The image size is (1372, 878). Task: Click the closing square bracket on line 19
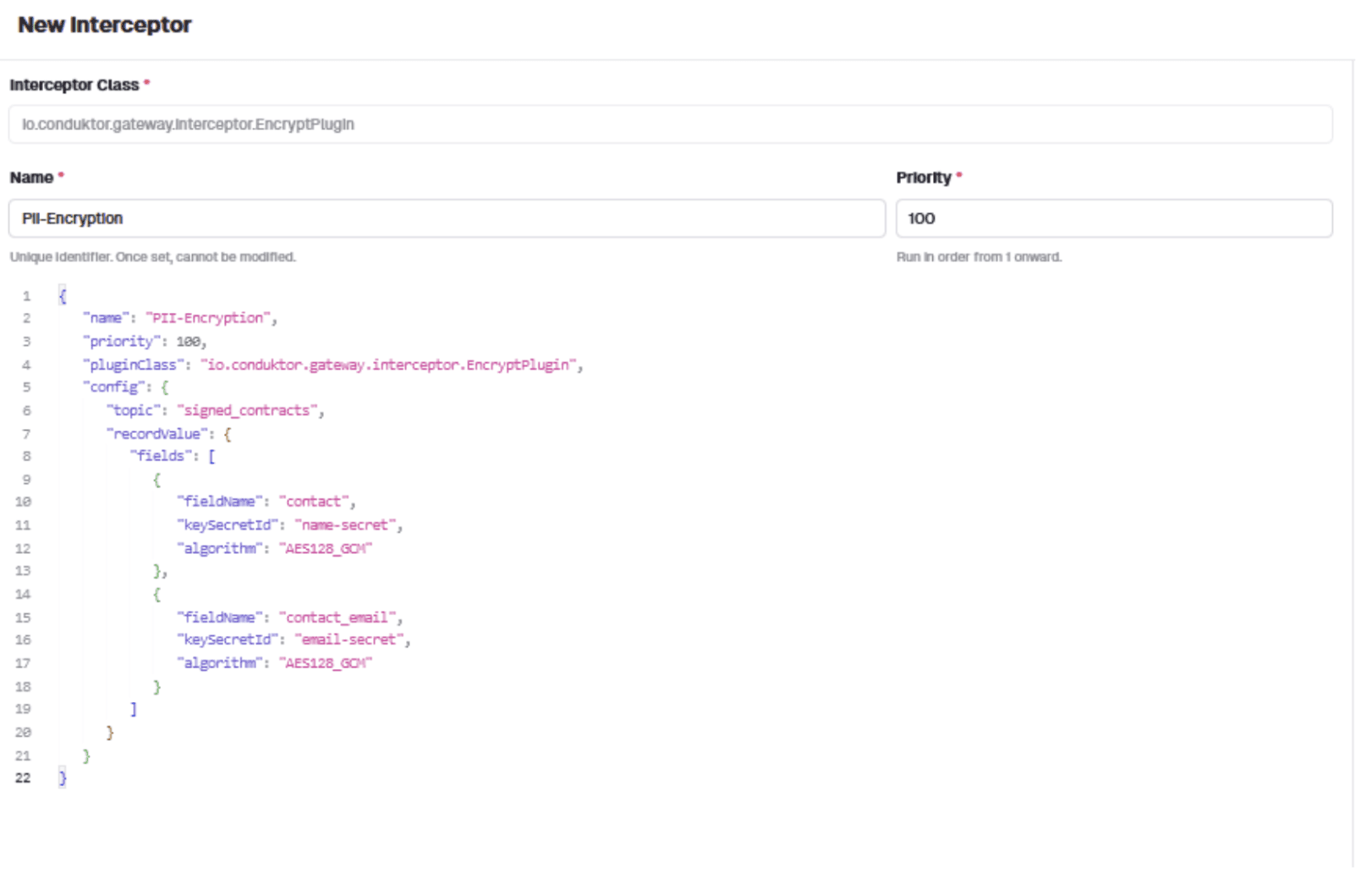tap(133, 709)
